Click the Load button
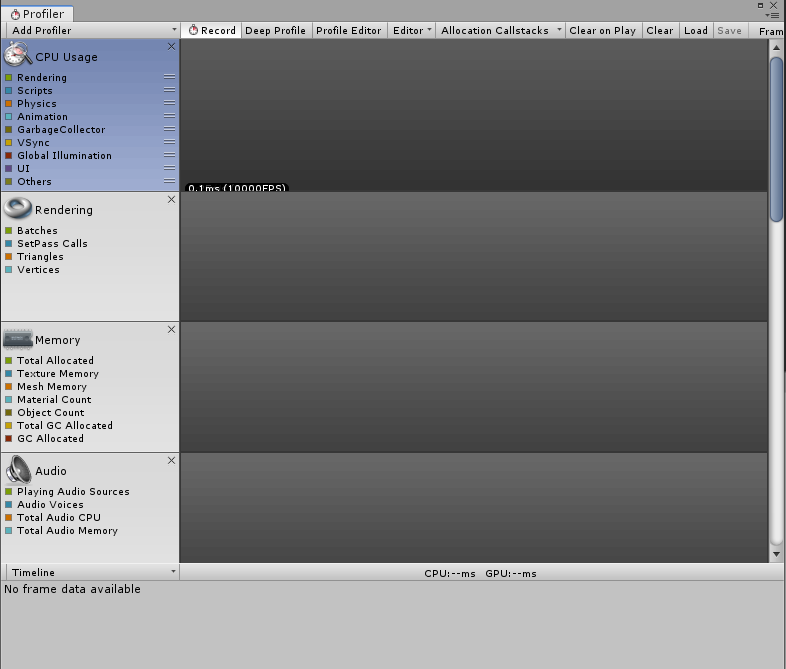The height and width of the screenshot is (669, 786). click(696, 31)
